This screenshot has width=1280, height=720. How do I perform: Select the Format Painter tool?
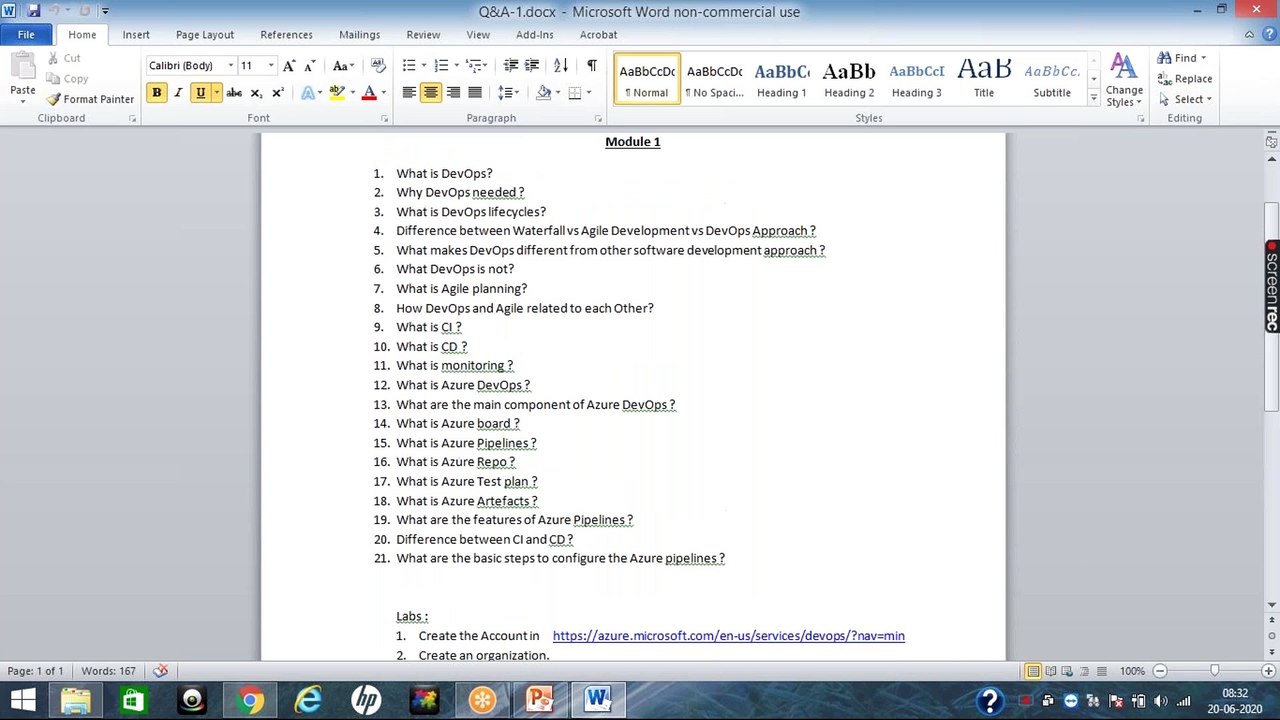(90, 99)
